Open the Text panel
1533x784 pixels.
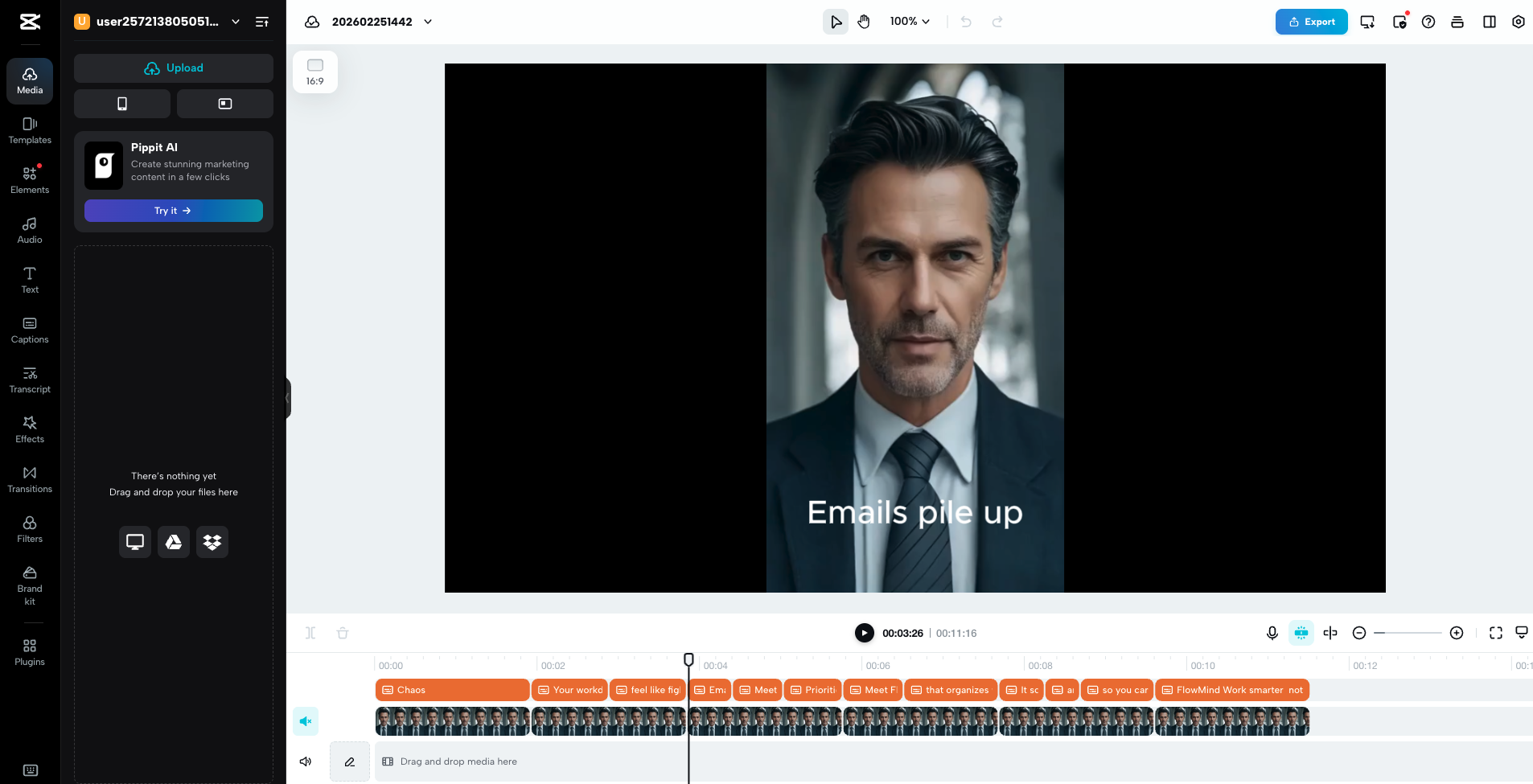pyautogui.click(x=30, y=280)
